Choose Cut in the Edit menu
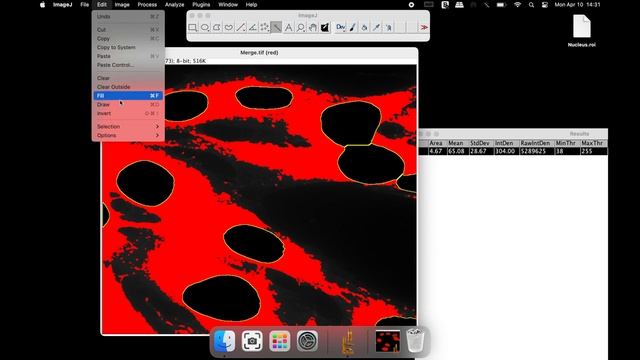640x360 pixels. (x=128, y=30)
